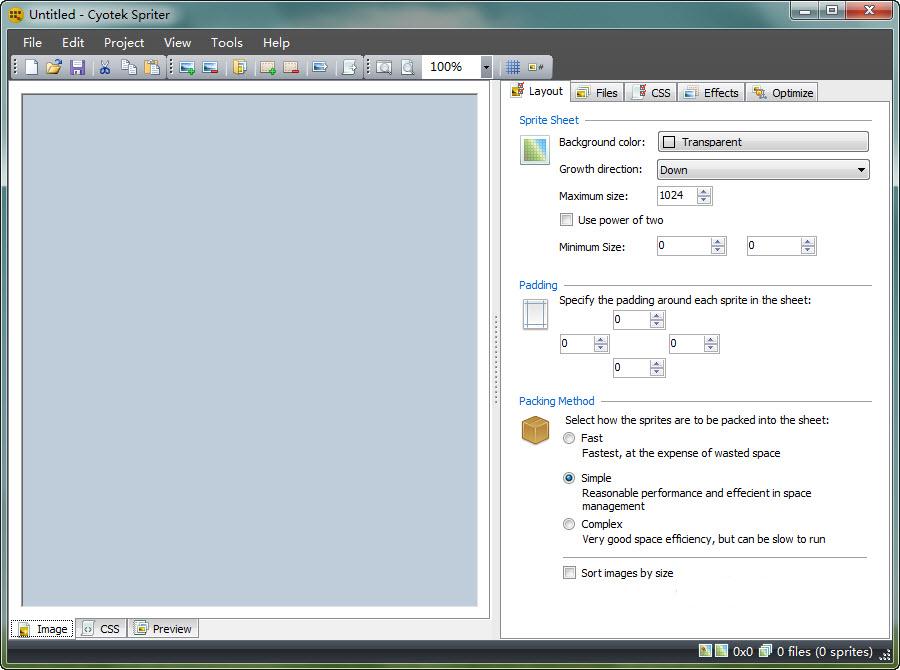
Task: Click the status bar first image icon
Action: pos(705,650)
